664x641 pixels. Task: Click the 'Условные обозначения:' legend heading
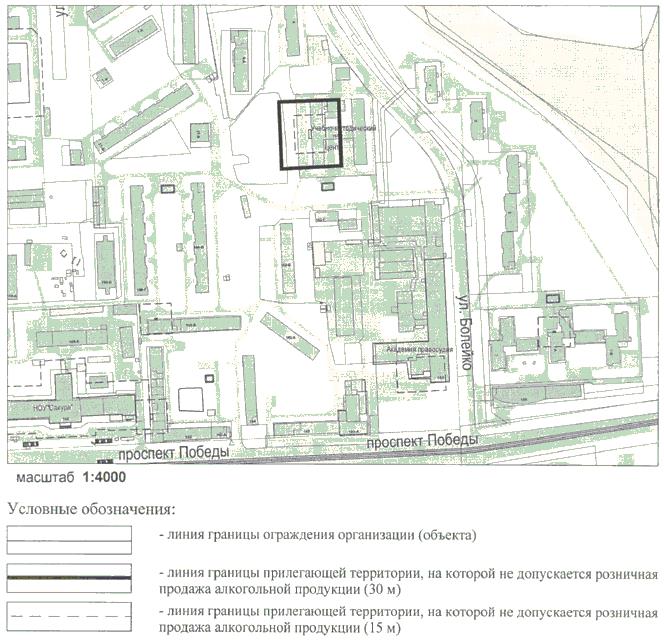[92, 510]
